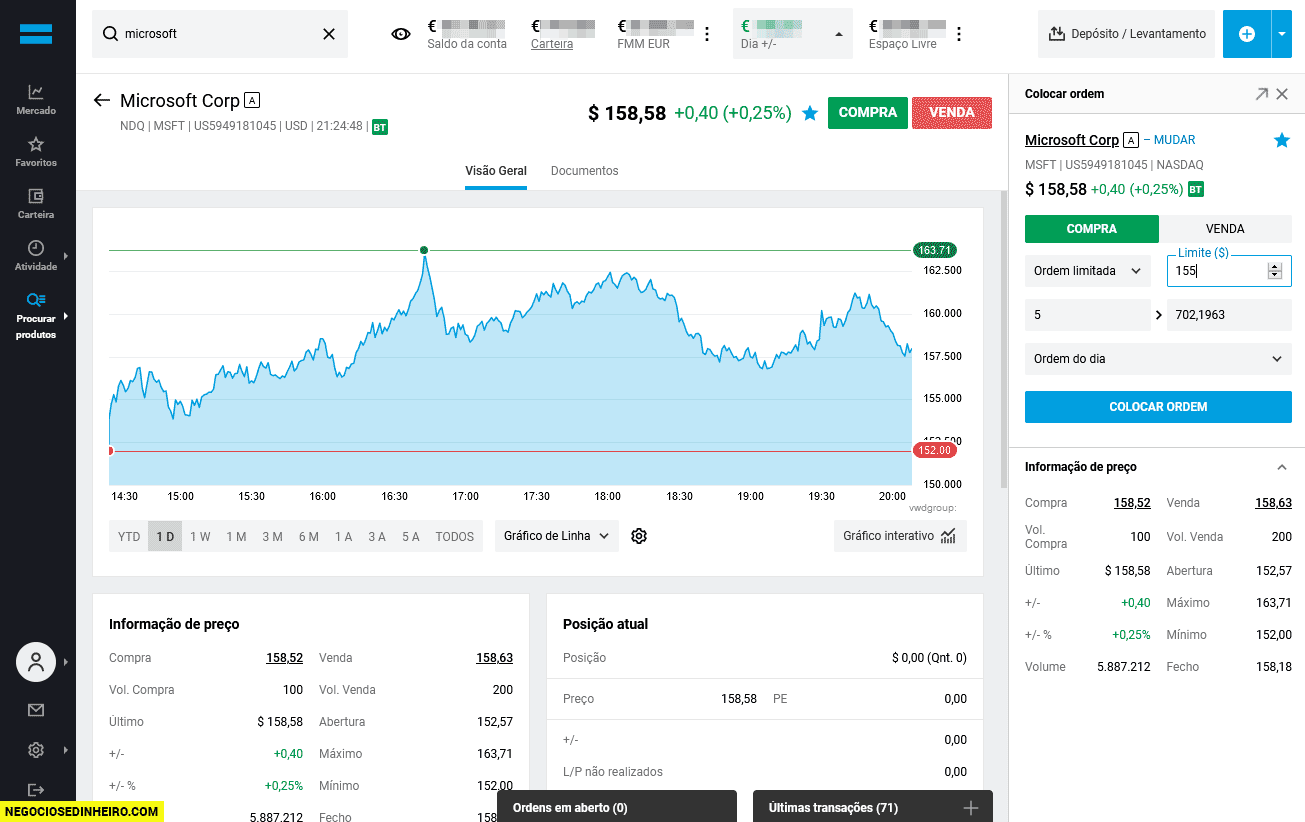The height and width of the screenshot is (822, 1305).
Task: Select COMPRA side in order form
Action: point(1092,229)
